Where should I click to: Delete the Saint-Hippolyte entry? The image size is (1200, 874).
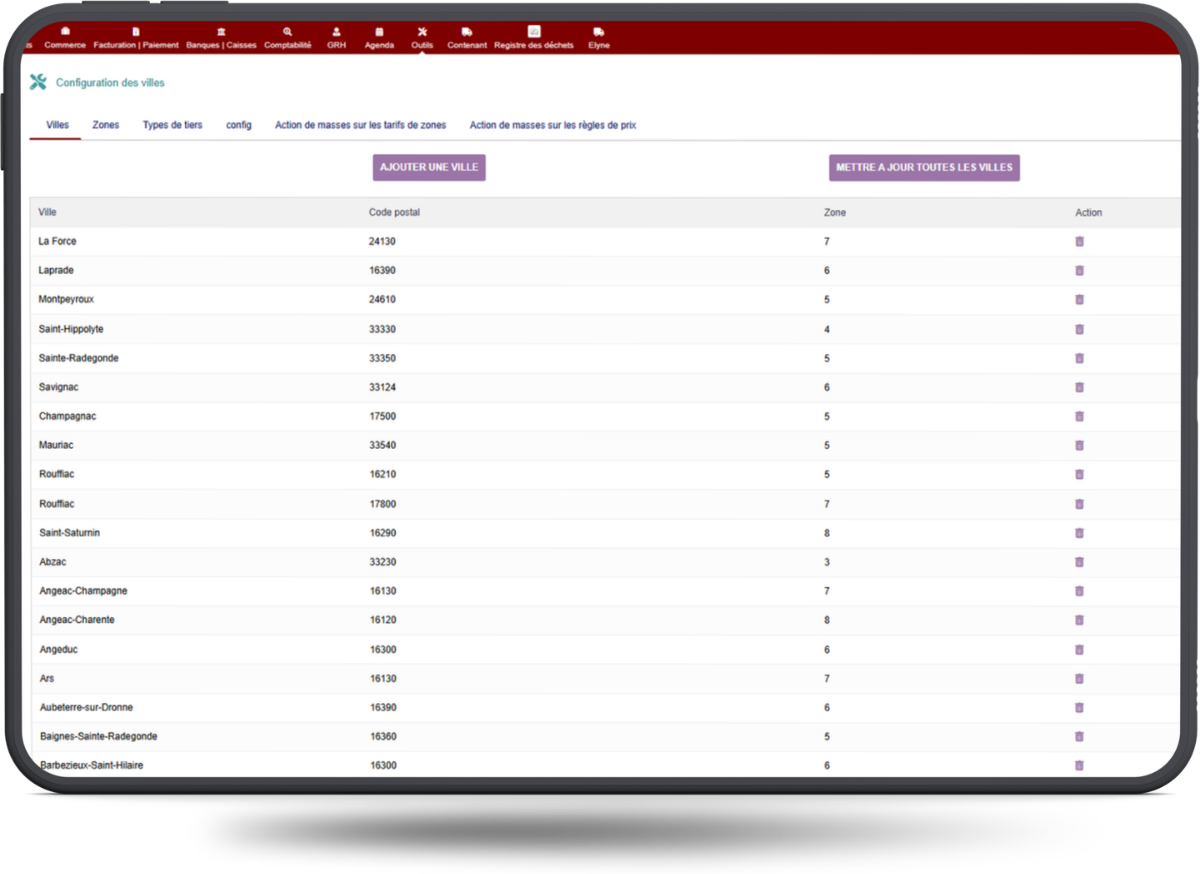point(1079,329)
